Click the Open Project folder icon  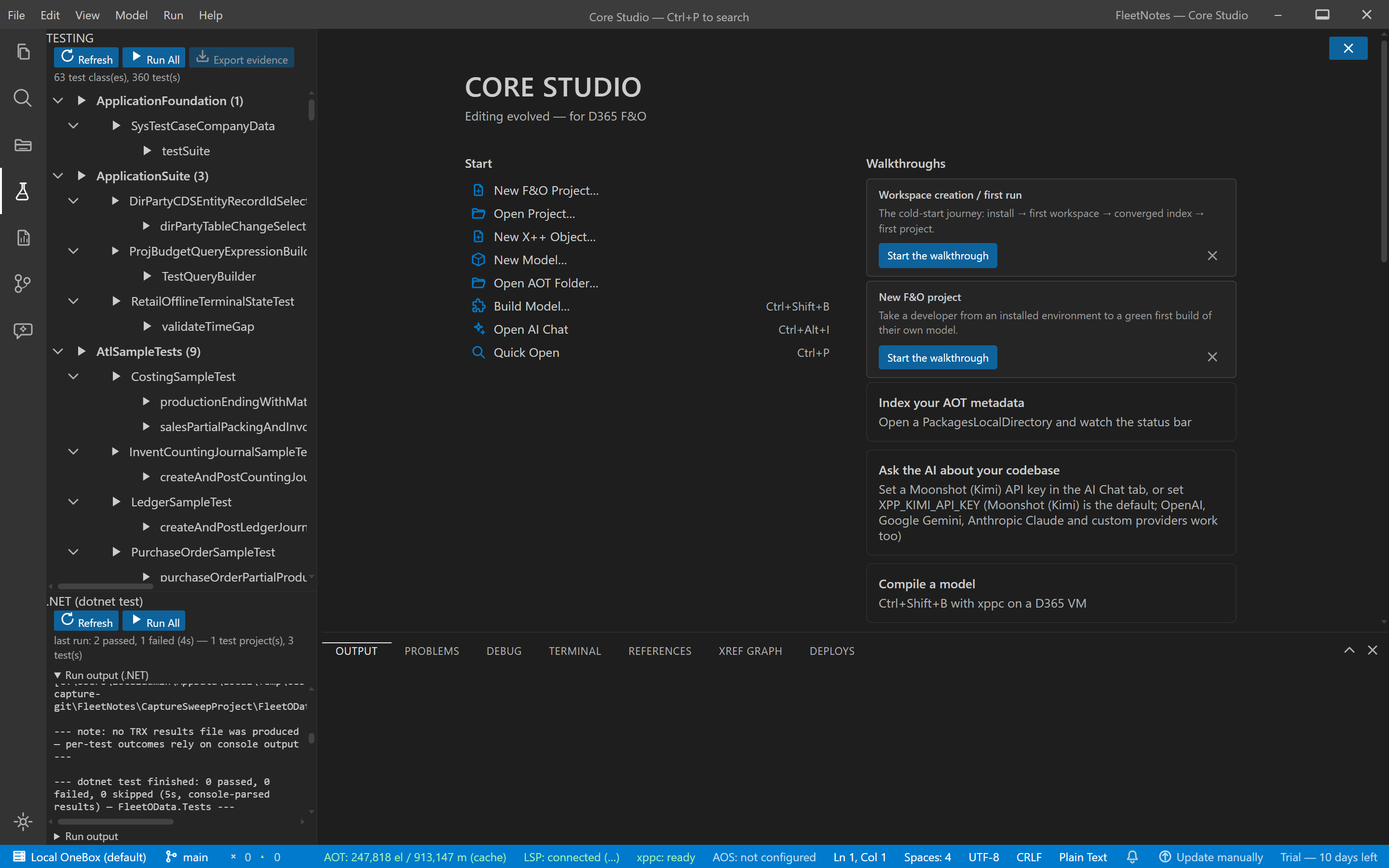(478, 214)
